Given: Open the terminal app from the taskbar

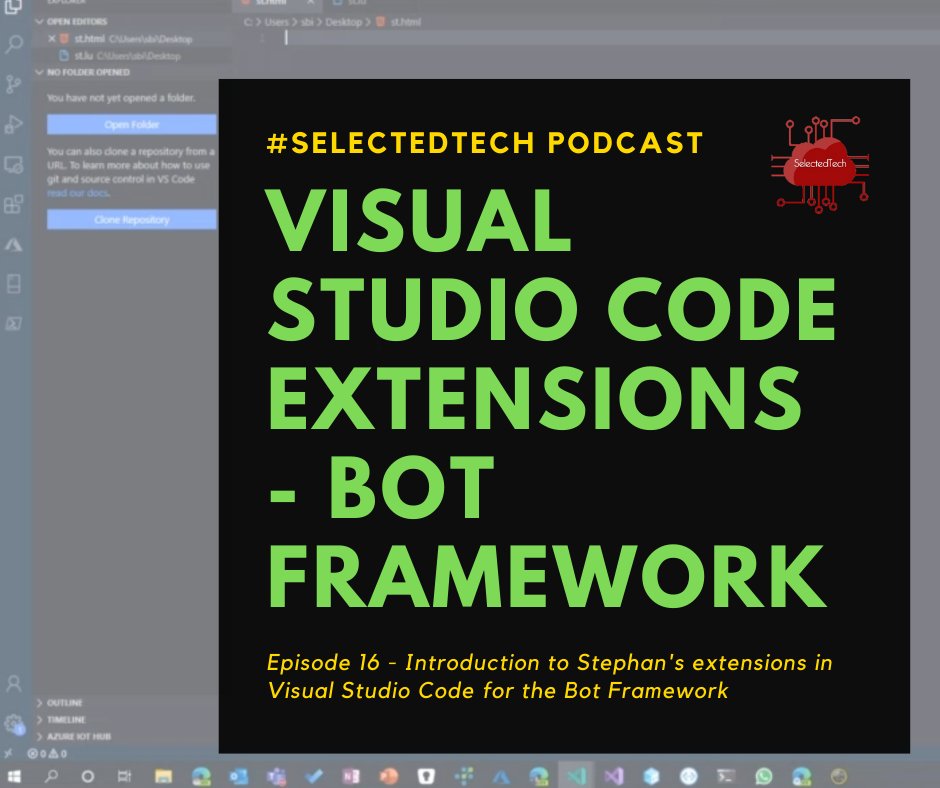Looking at the screenshot, I should (726, 776).
